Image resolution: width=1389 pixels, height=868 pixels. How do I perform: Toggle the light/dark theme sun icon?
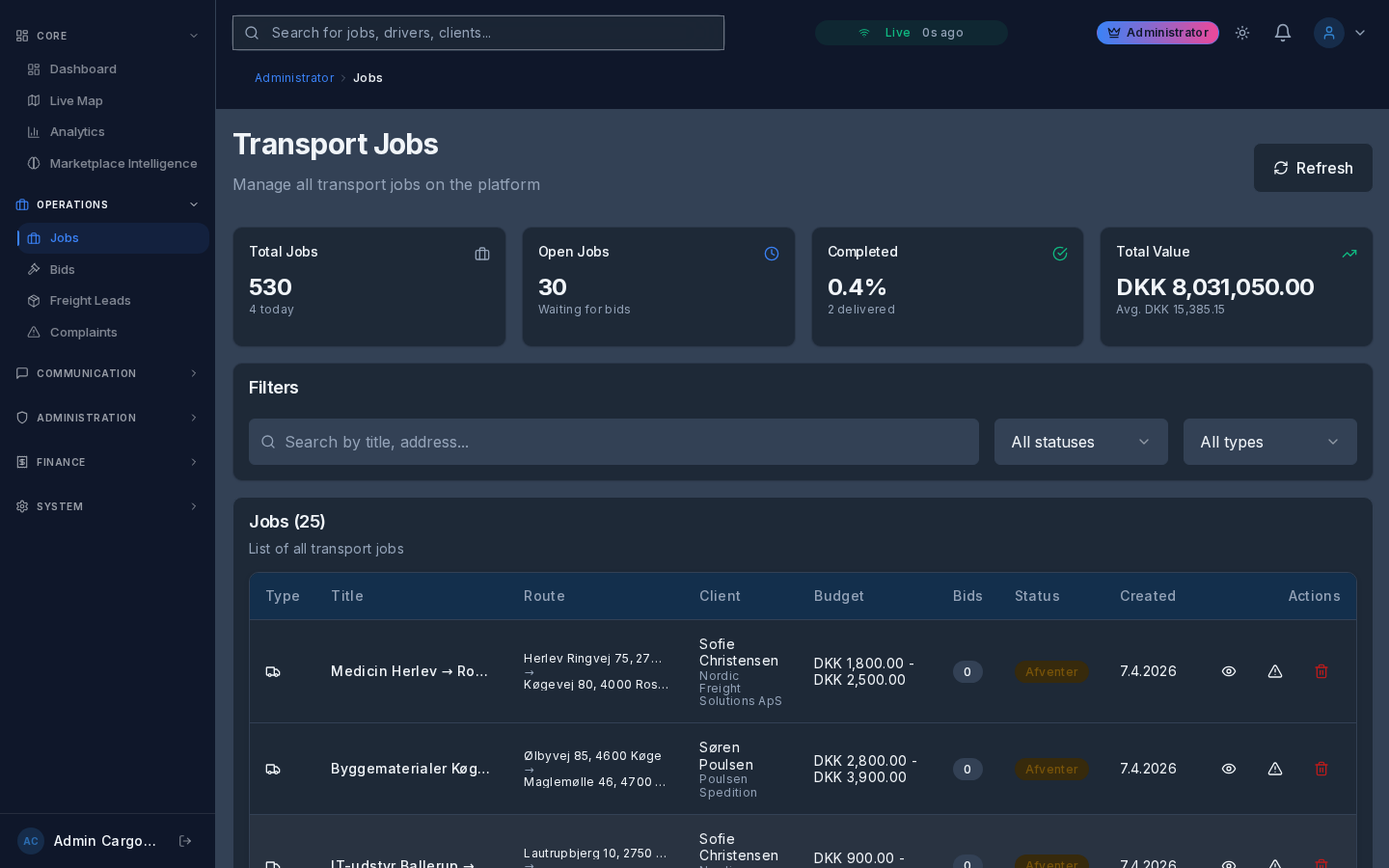(x=1242, y=33)
